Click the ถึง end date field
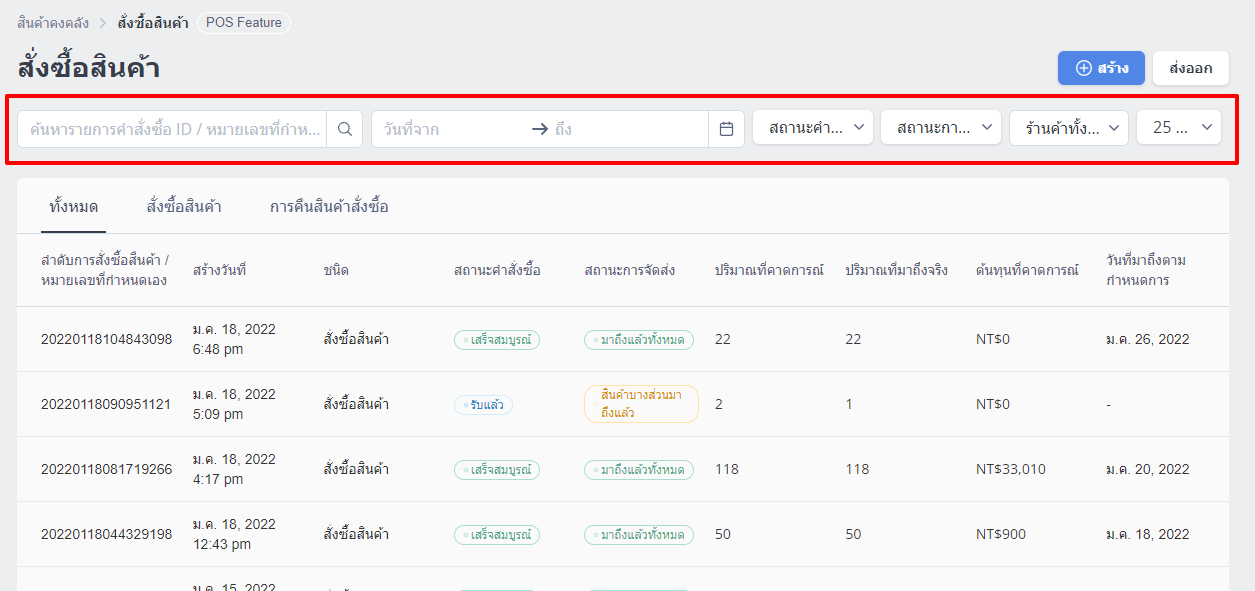Screen dimensions: 1255x591 [x=628, y=129]
